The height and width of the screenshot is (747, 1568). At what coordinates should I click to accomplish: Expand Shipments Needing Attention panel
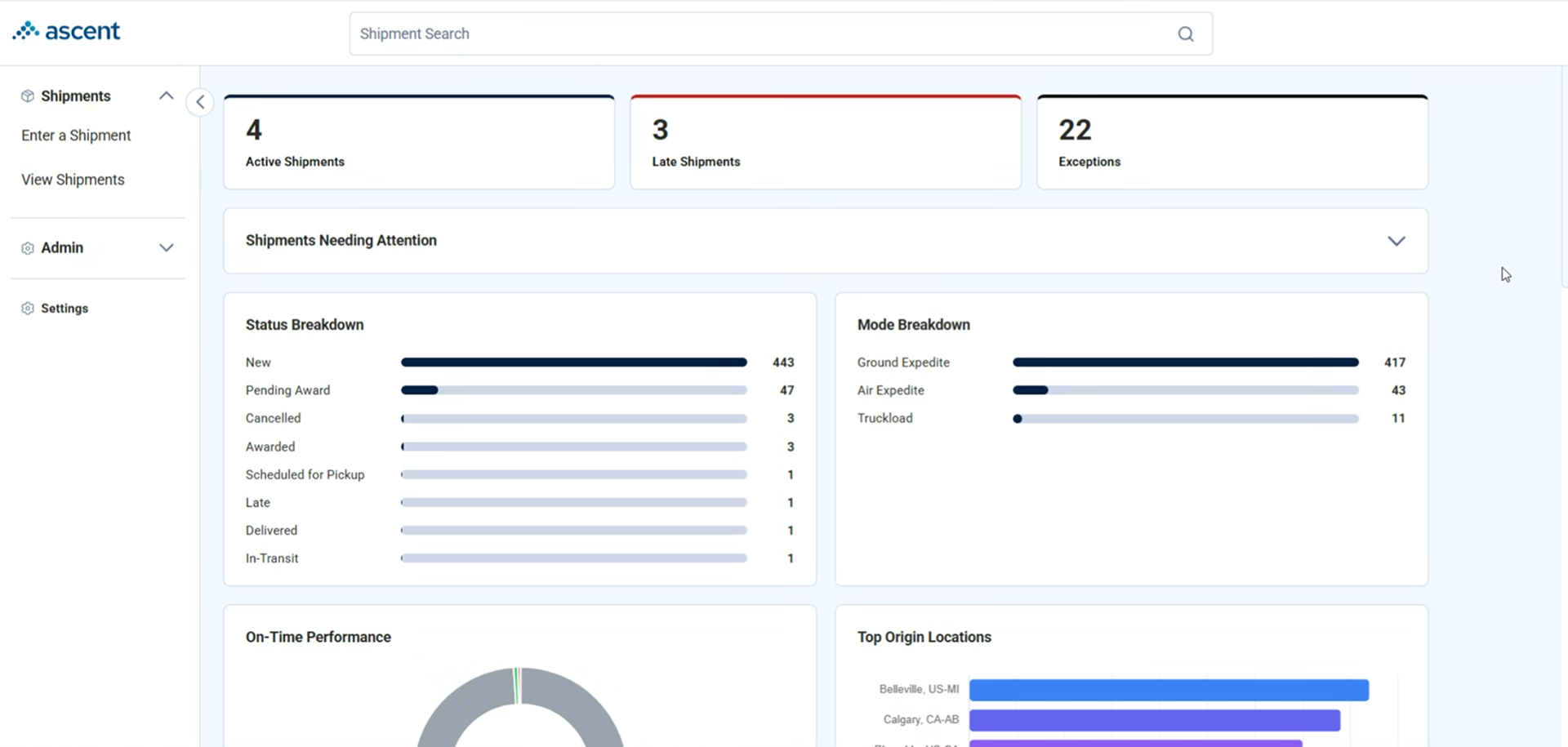[x=1396, y=241]
